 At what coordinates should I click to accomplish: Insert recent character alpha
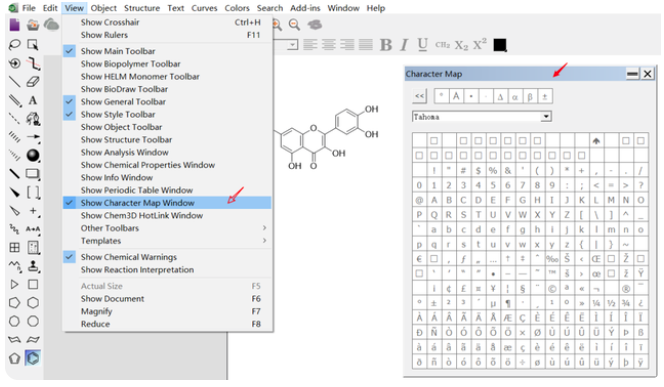pos(515,97)
